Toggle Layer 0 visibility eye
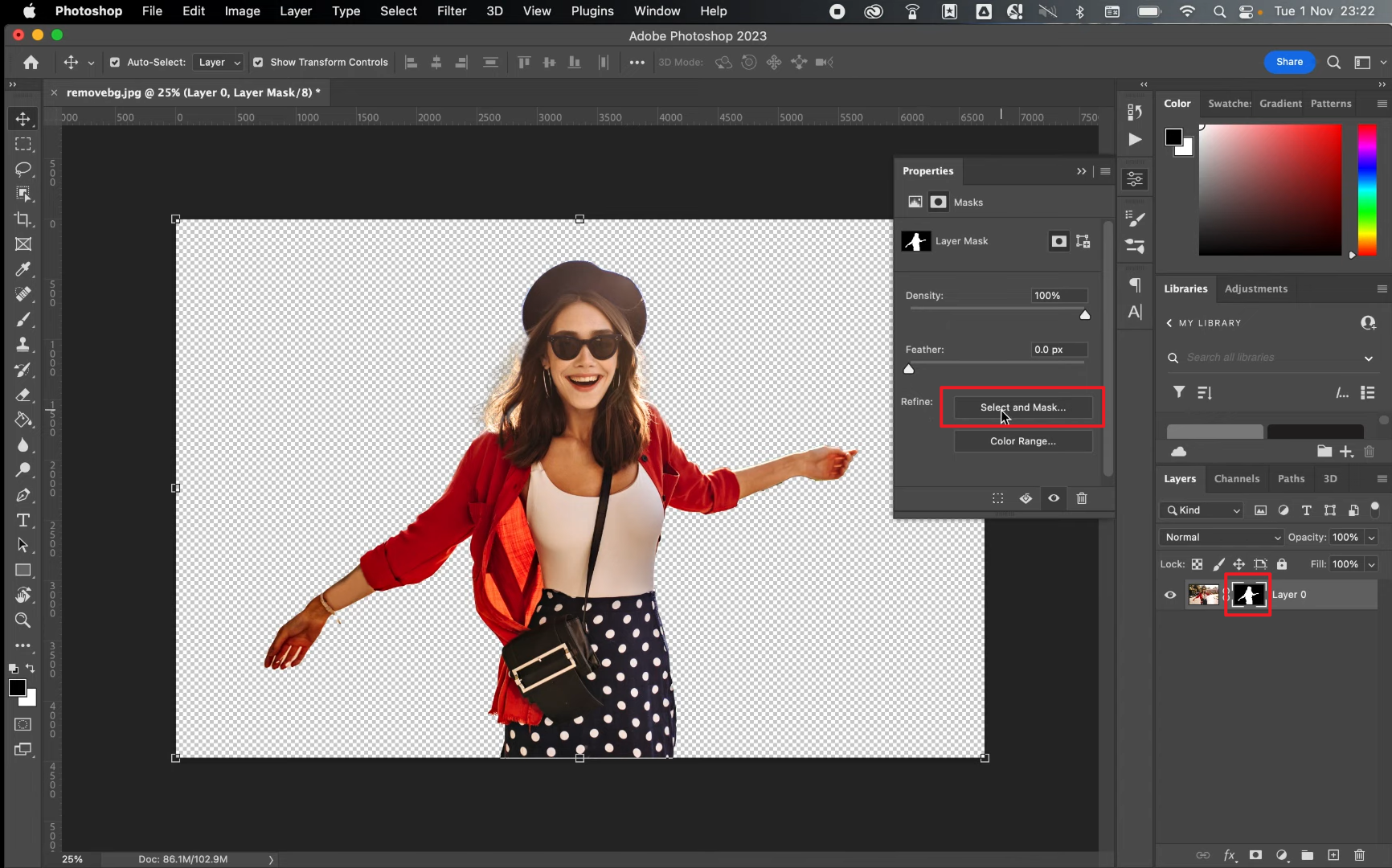The image size is (1392, 868). [1170, 595]
